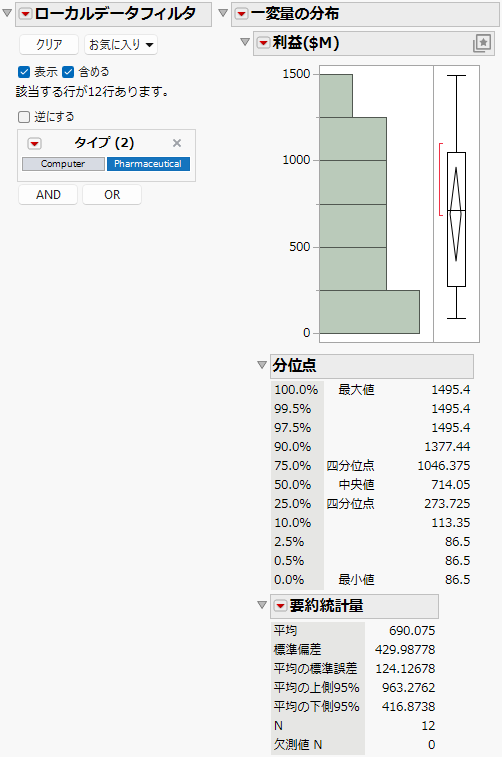502x757 pixels.
Task: Click the bottom histogram bar near 0
Action: (x=369, y=312)
